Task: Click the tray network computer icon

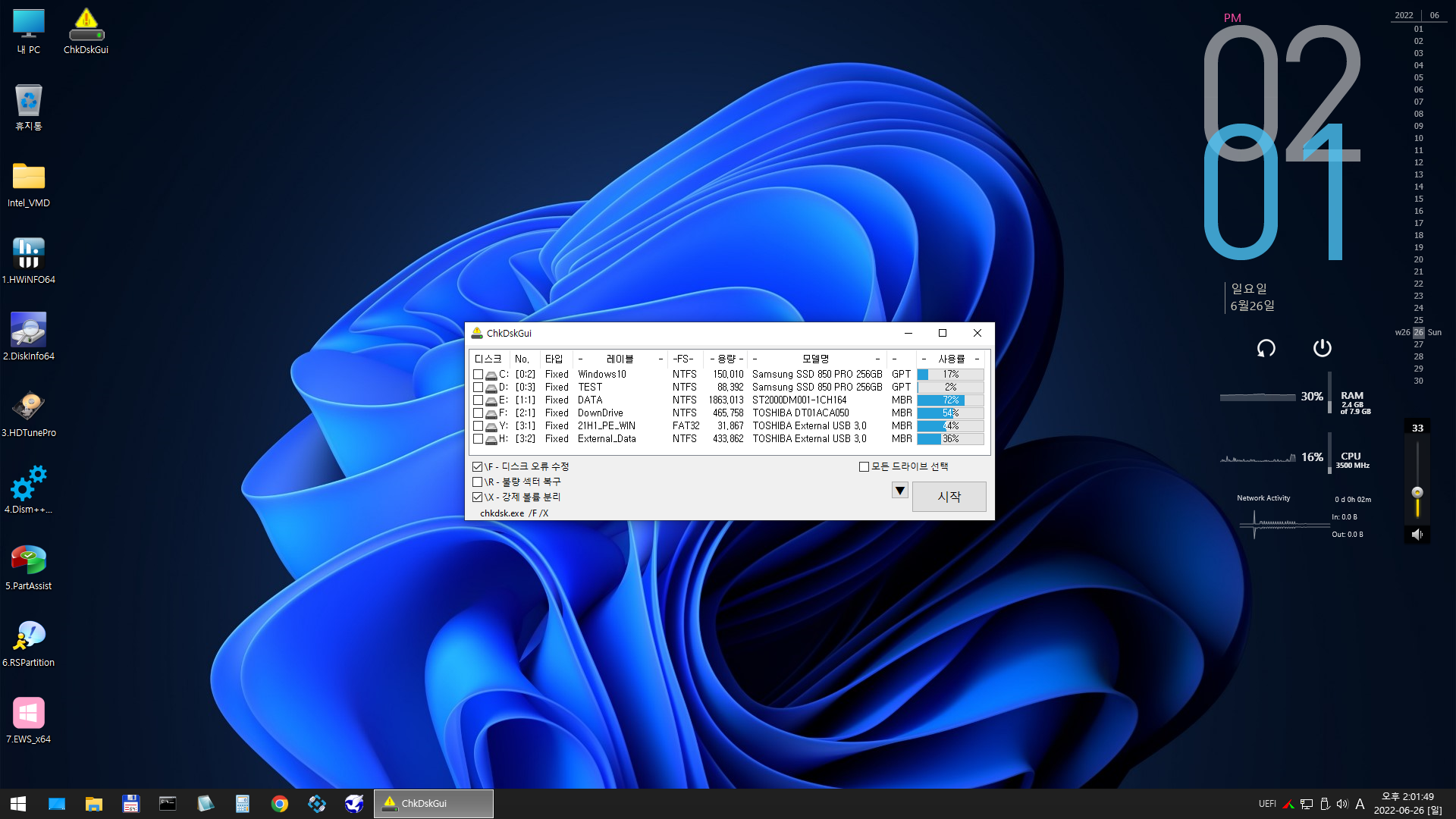Action: click(1307, 804)
